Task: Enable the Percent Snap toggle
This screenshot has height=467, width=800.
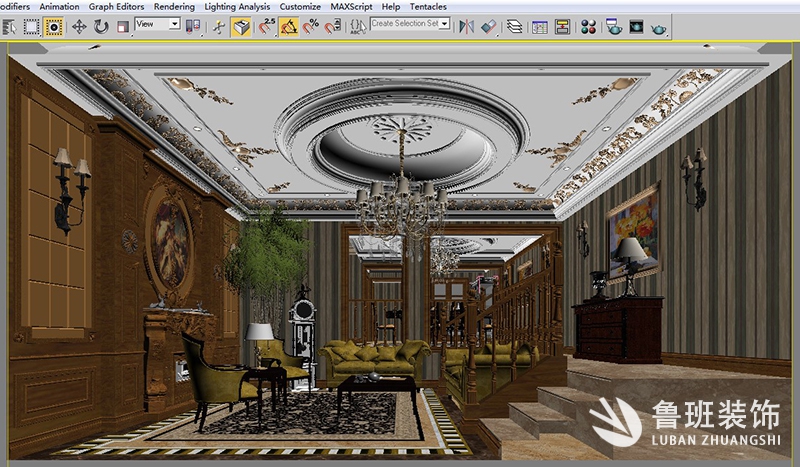Action: (310, 27)
